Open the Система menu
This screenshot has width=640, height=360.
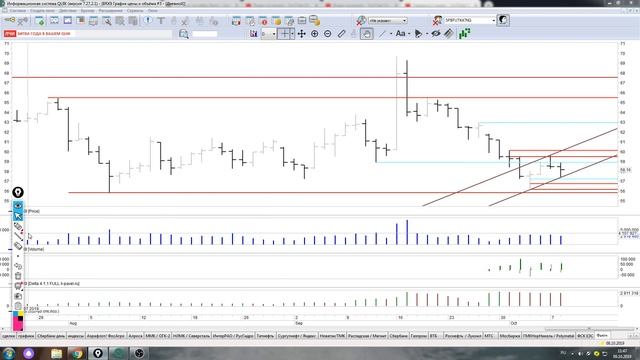pyautogui.click(x=18, y=11)
